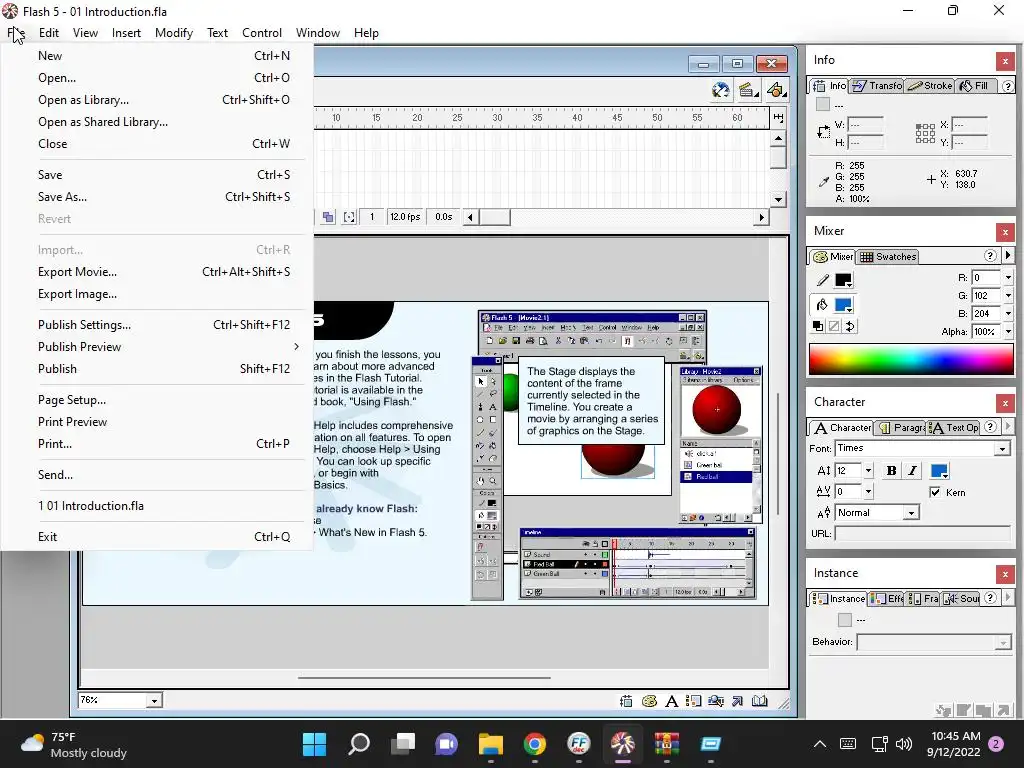Open the Character panel launcher icon
Image resolution: width=1024 pixels, height=768 pixels.
(671, 701)
